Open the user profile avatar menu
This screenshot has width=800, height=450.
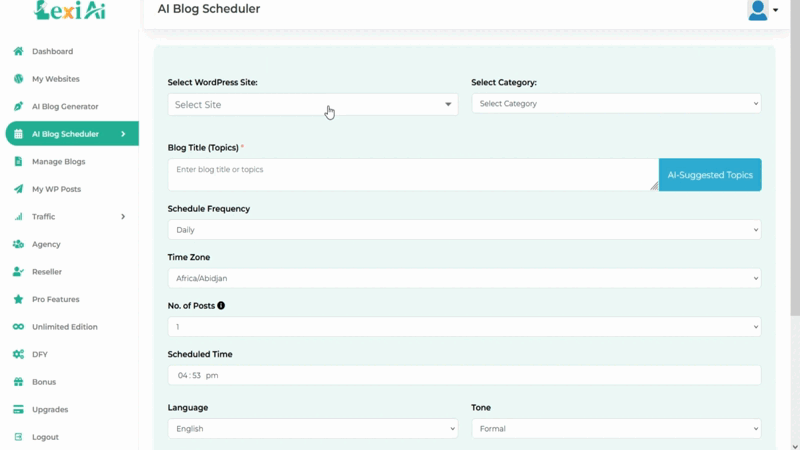coord(762,11)
